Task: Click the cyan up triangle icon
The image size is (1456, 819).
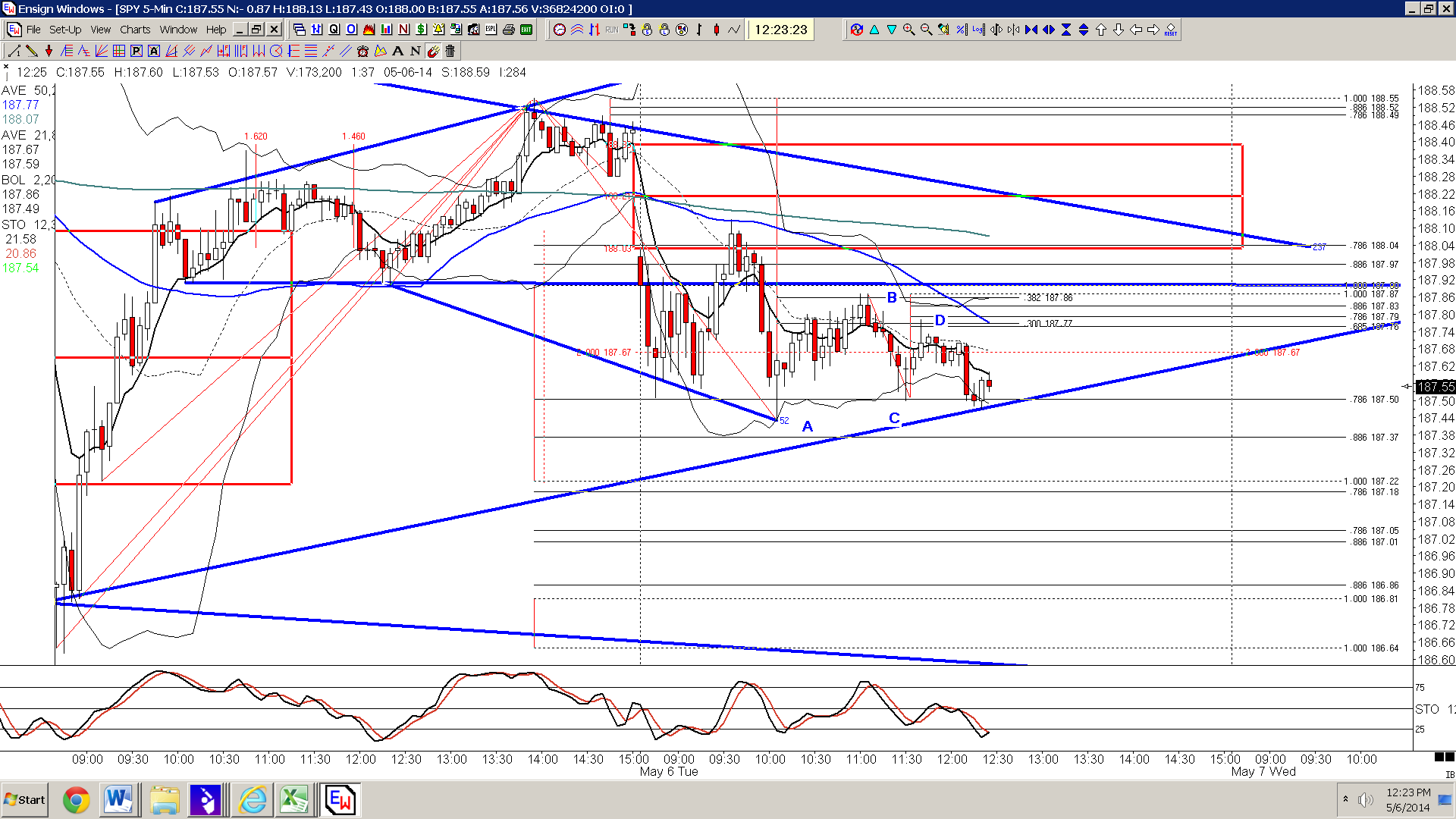Action: [x=874, y=30]
